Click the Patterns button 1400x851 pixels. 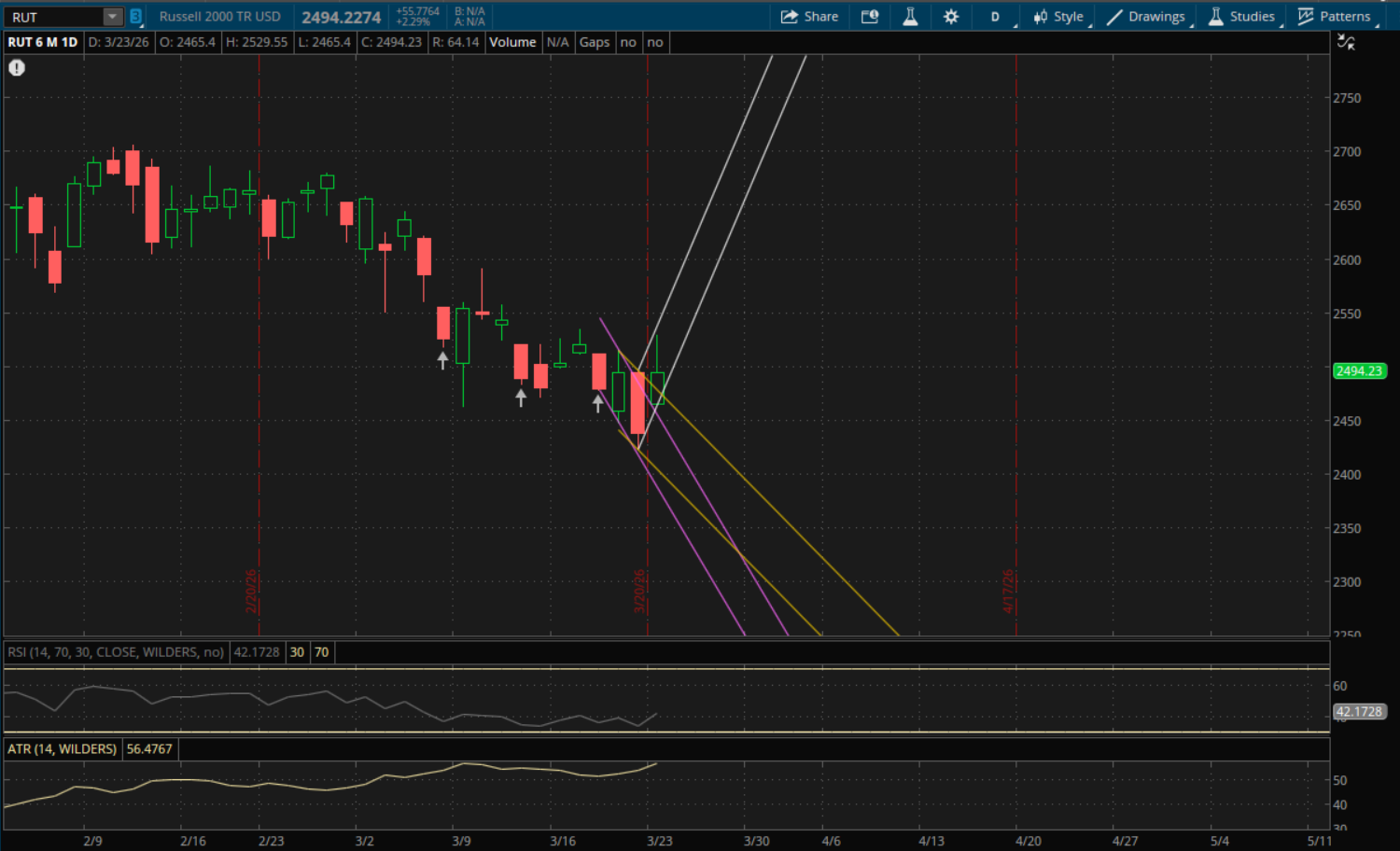click(1335, 17)
